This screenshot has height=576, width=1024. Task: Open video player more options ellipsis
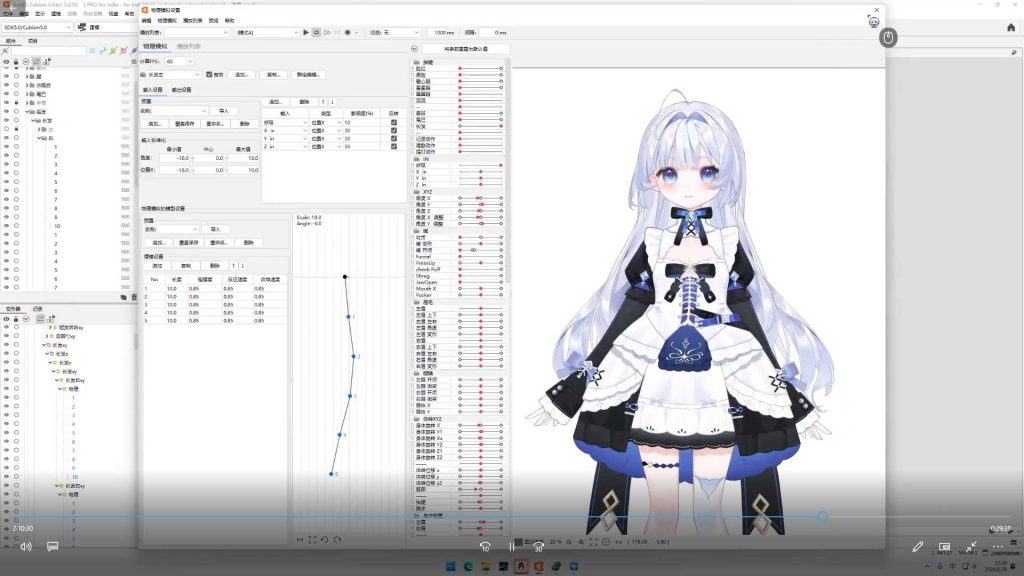pyautogui.click(x=997, y=546)
